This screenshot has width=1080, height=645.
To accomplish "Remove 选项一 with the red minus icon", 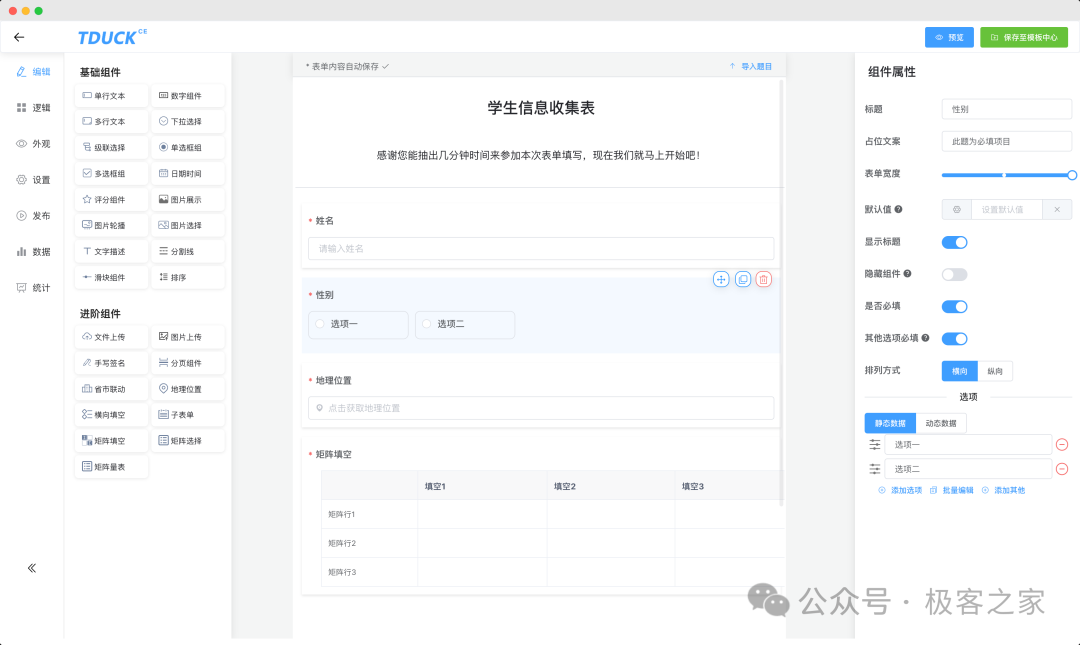I will [x=1062, y=444].
